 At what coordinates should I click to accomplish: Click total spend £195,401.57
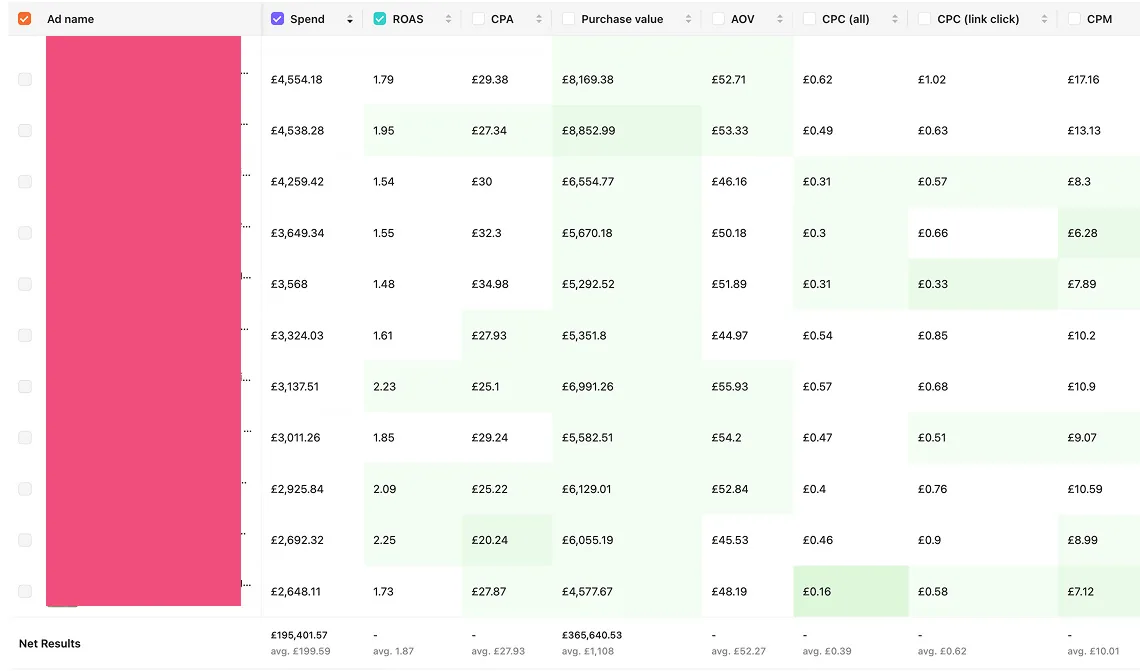(299, 635)
